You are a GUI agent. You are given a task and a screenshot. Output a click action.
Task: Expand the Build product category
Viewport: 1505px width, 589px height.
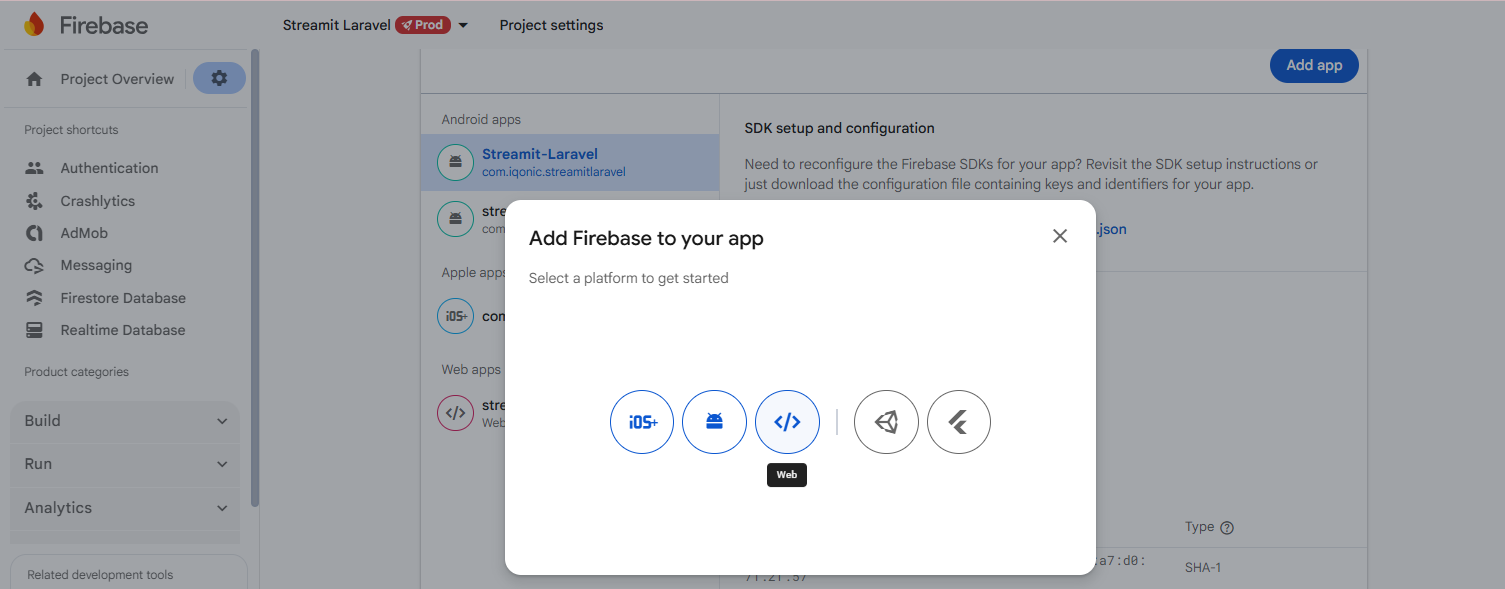tap(125, 421)
